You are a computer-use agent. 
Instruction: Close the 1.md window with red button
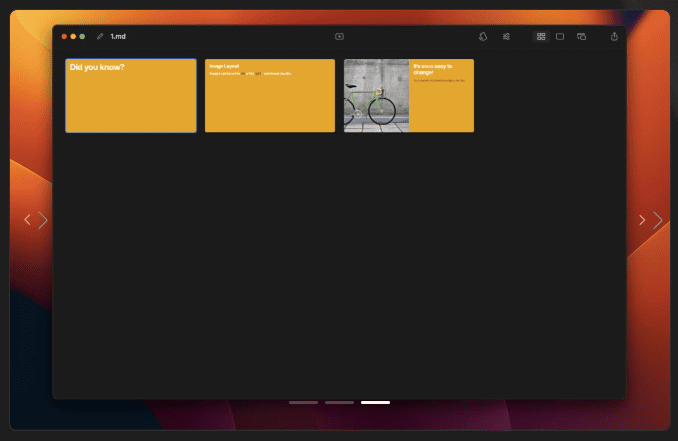pyautogui.click(x=64, y=36)
